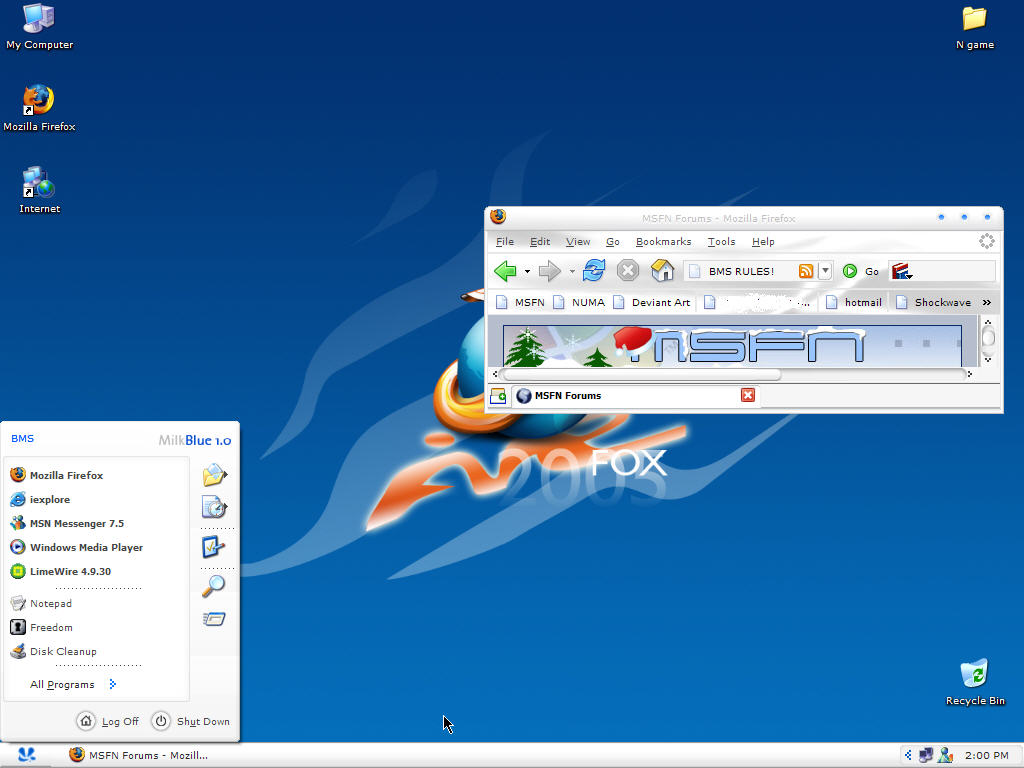Viewport: 1024px width, 768px height.
Task: Click the Log Off button
Action: click(108, 721)
